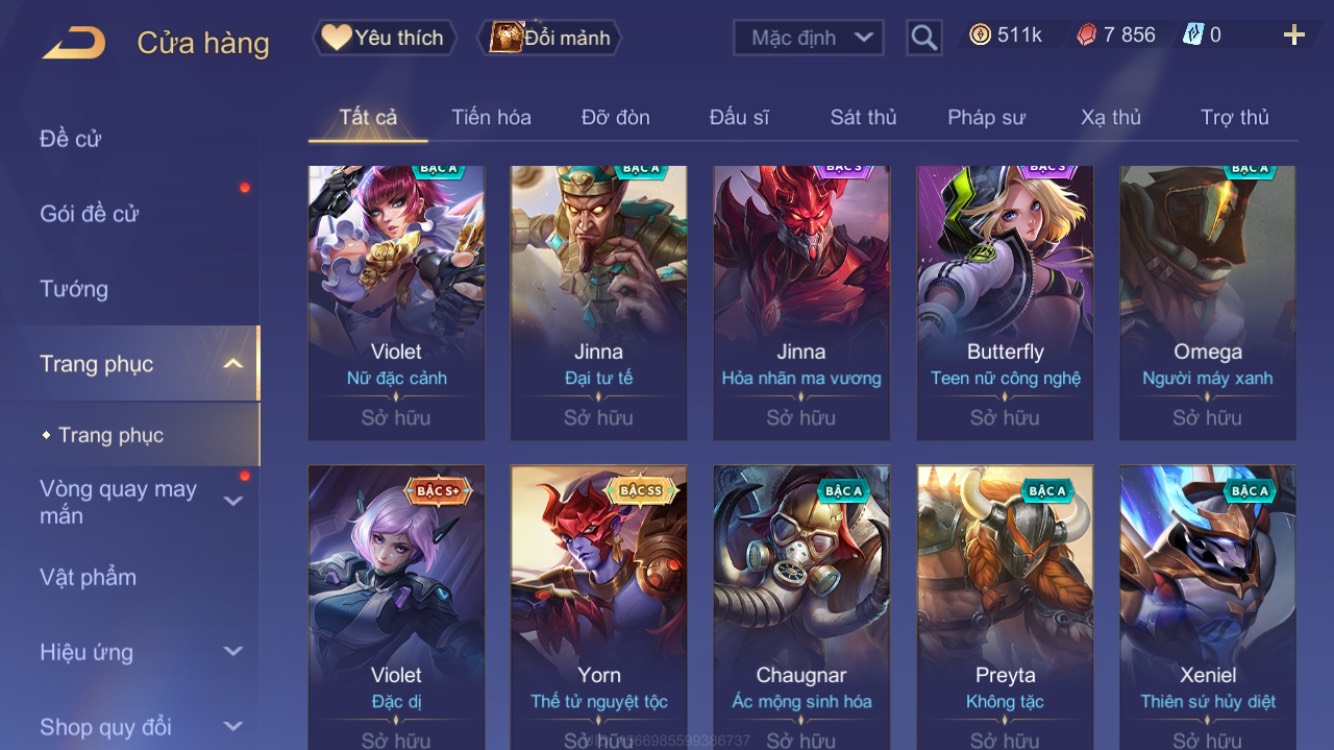This screenshot has width=1334, height=750.
Task: Tap the plus icon to add currency
Action: tap(1294, 35)
